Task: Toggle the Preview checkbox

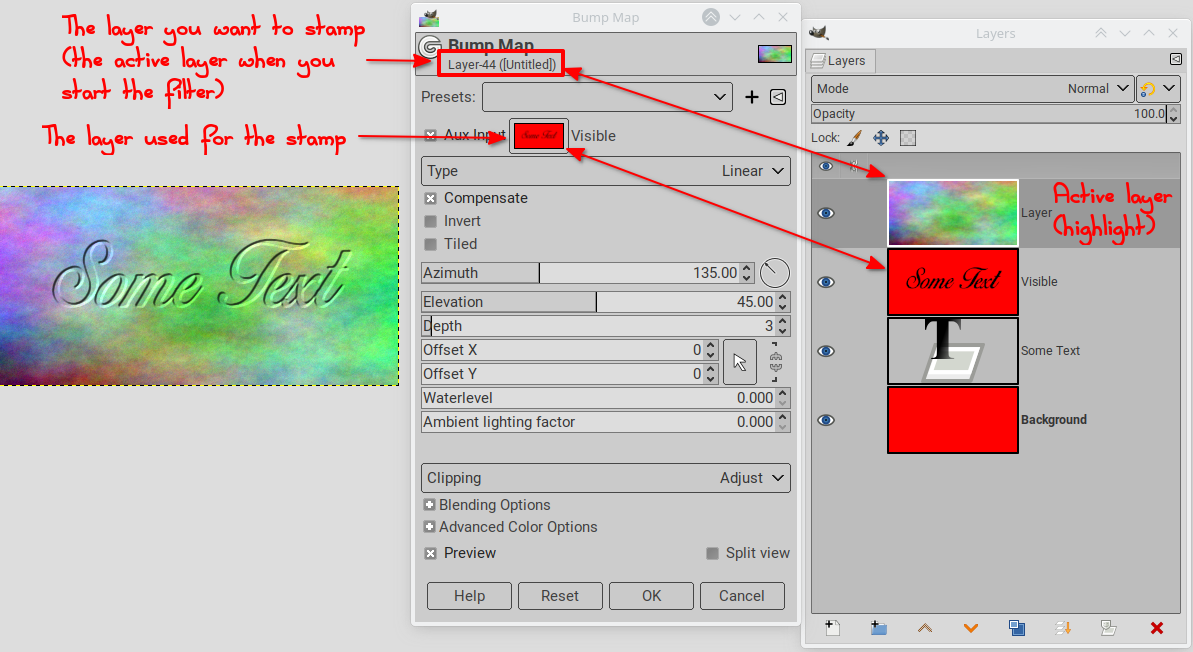Action: coord(431,553)
